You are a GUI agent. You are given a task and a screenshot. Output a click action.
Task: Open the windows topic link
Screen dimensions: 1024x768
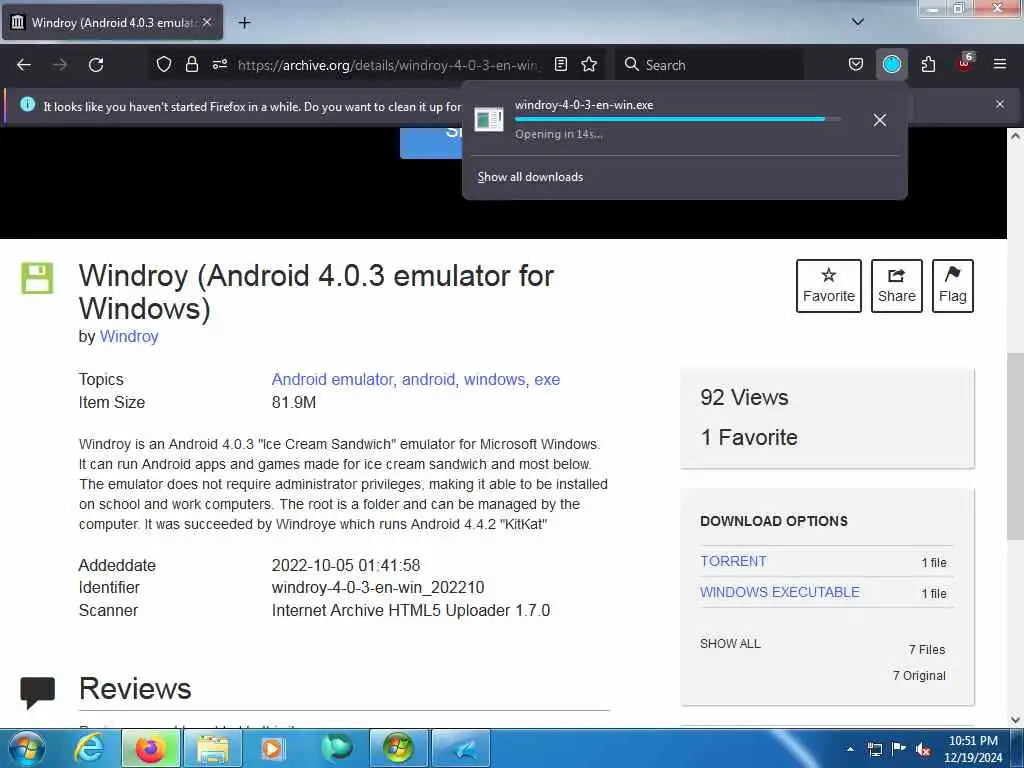494,379
